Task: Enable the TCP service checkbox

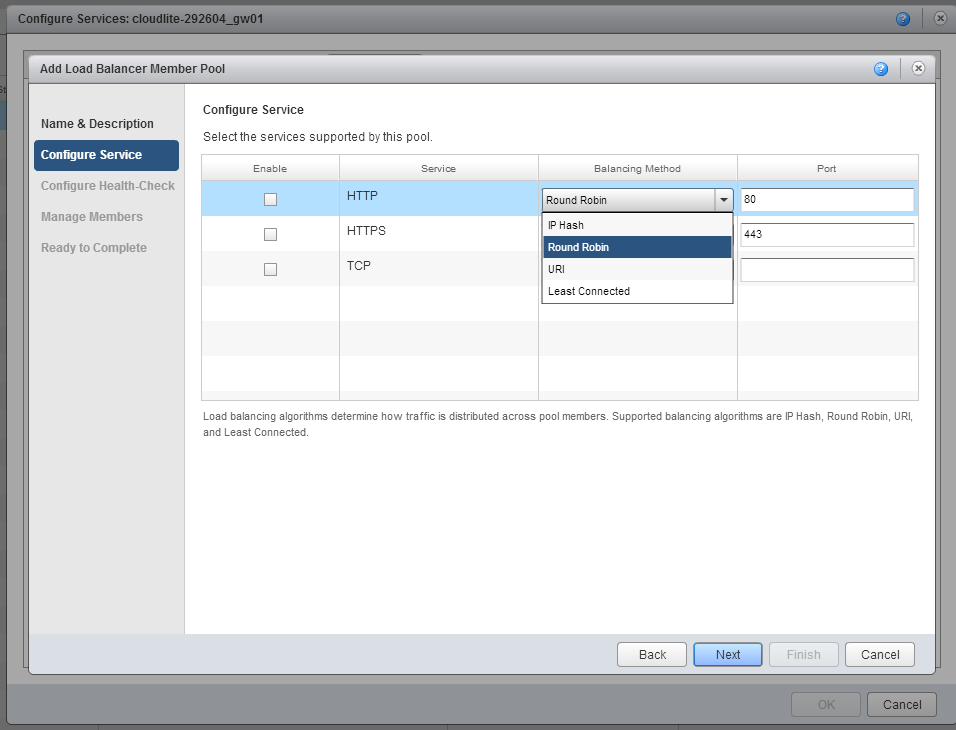Action: [x=270, y=269]
